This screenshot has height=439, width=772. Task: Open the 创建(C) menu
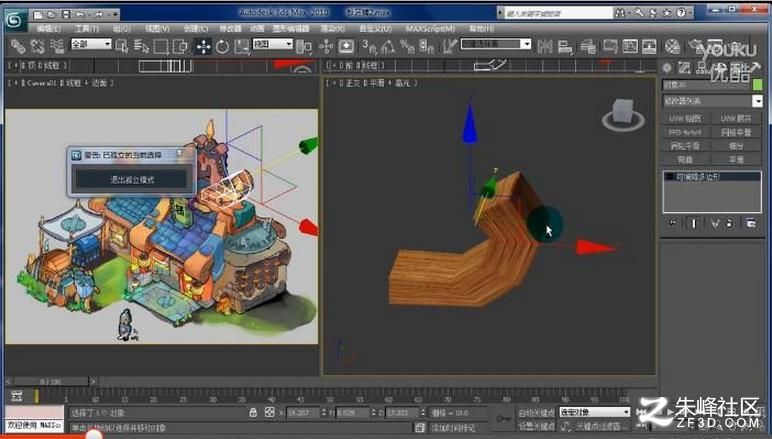[195, 29]
